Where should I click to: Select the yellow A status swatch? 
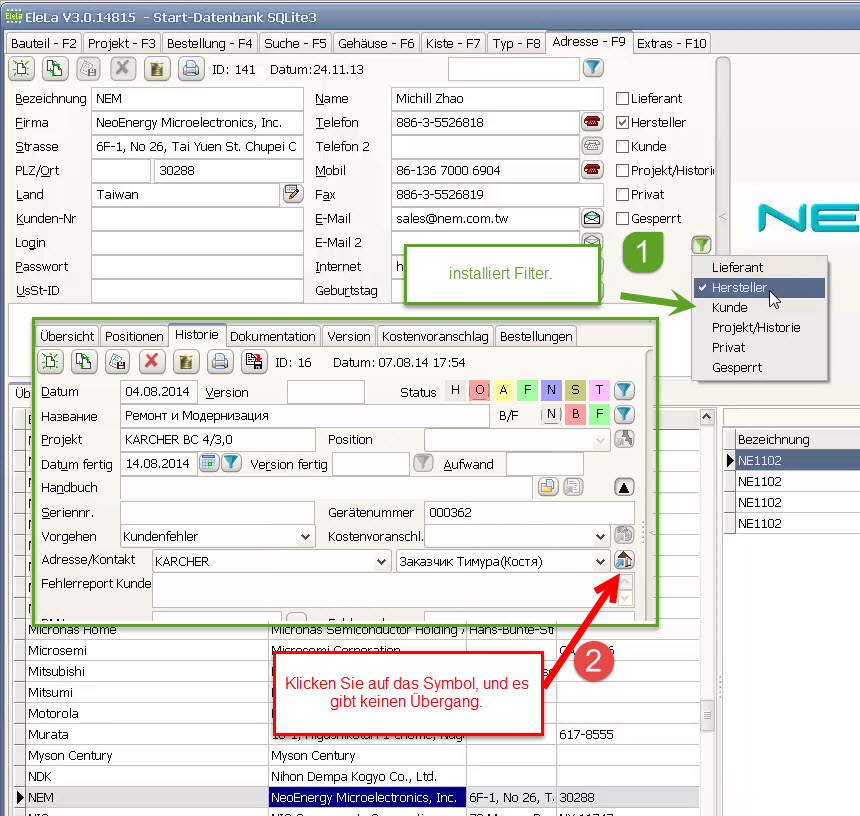tap(503, 390)
